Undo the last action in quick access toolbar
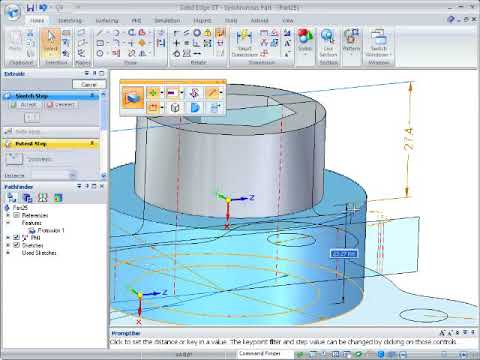This screenshot has height=360, width=480. coord(43,7)
